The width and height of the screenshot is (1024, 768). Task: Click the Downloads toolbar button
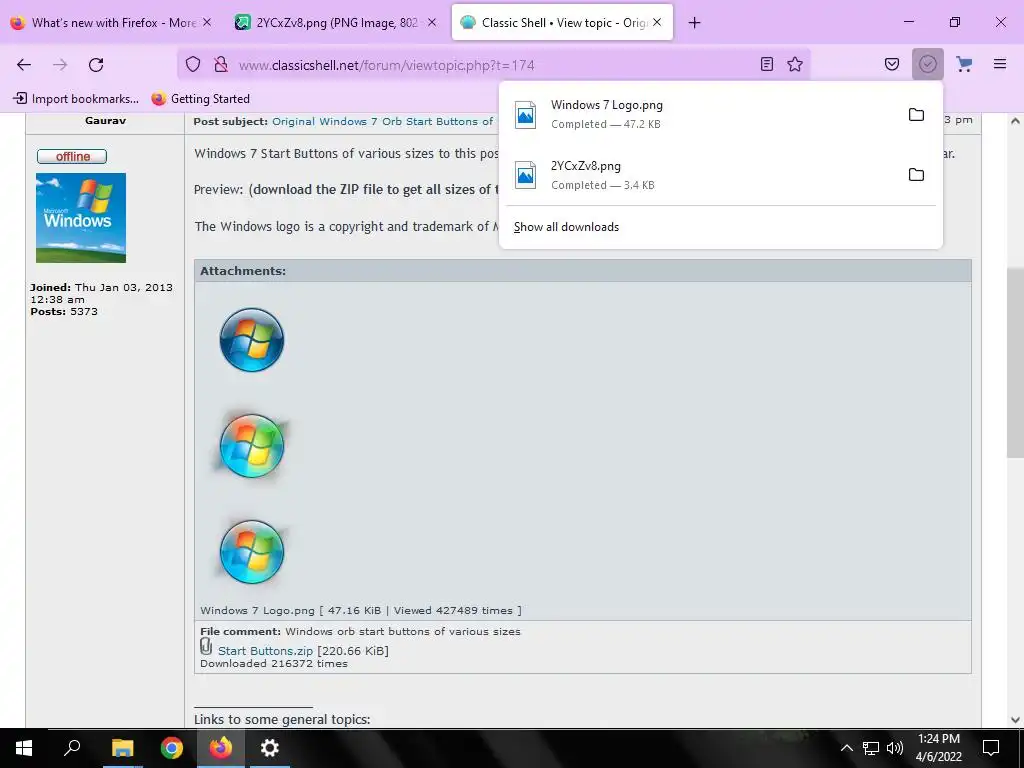tap(927, 64)
